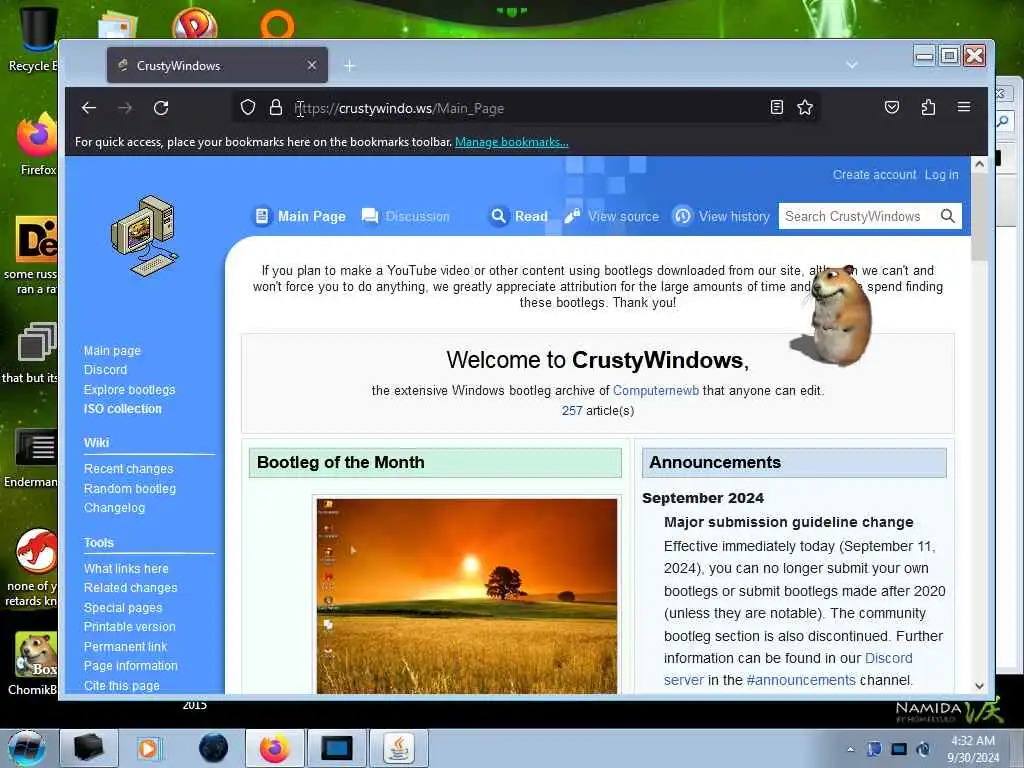This screenshot has width=1024, height=768.
Task: Click the Search CrustyWindows input field
Action: [858, 216]
